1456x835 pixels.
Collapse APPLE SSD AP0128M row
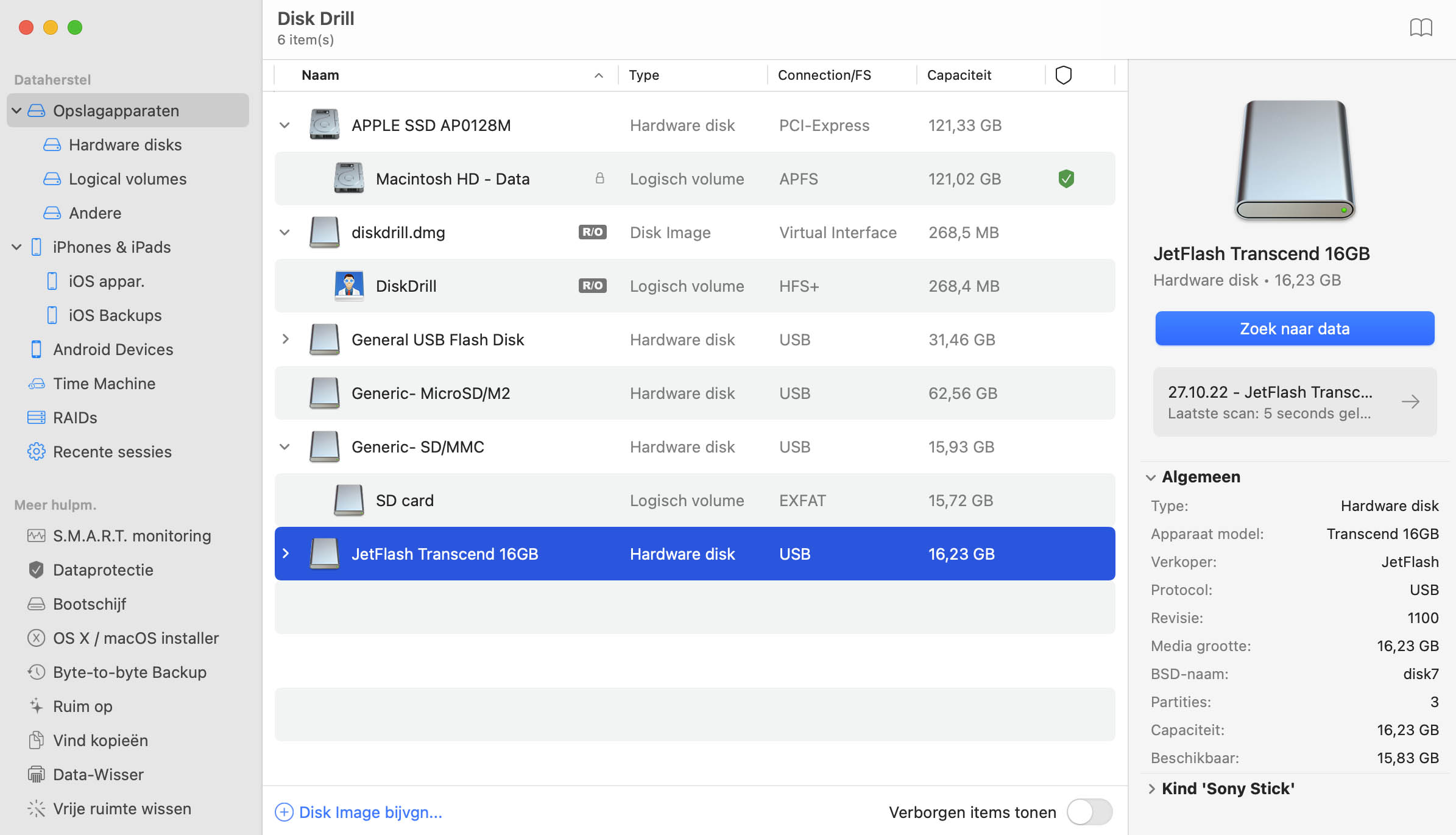[284, 125]
